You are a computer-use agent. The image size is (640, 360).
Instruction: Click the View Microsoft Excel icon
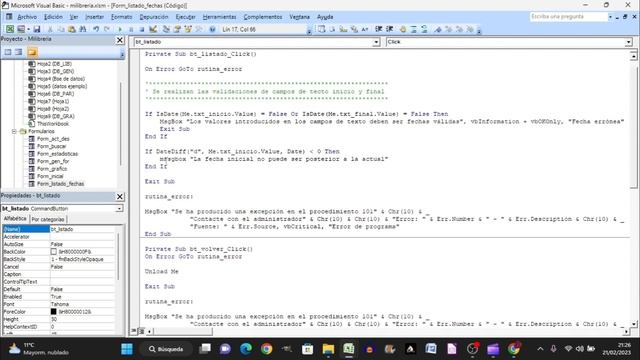click(x=9, y=29)
